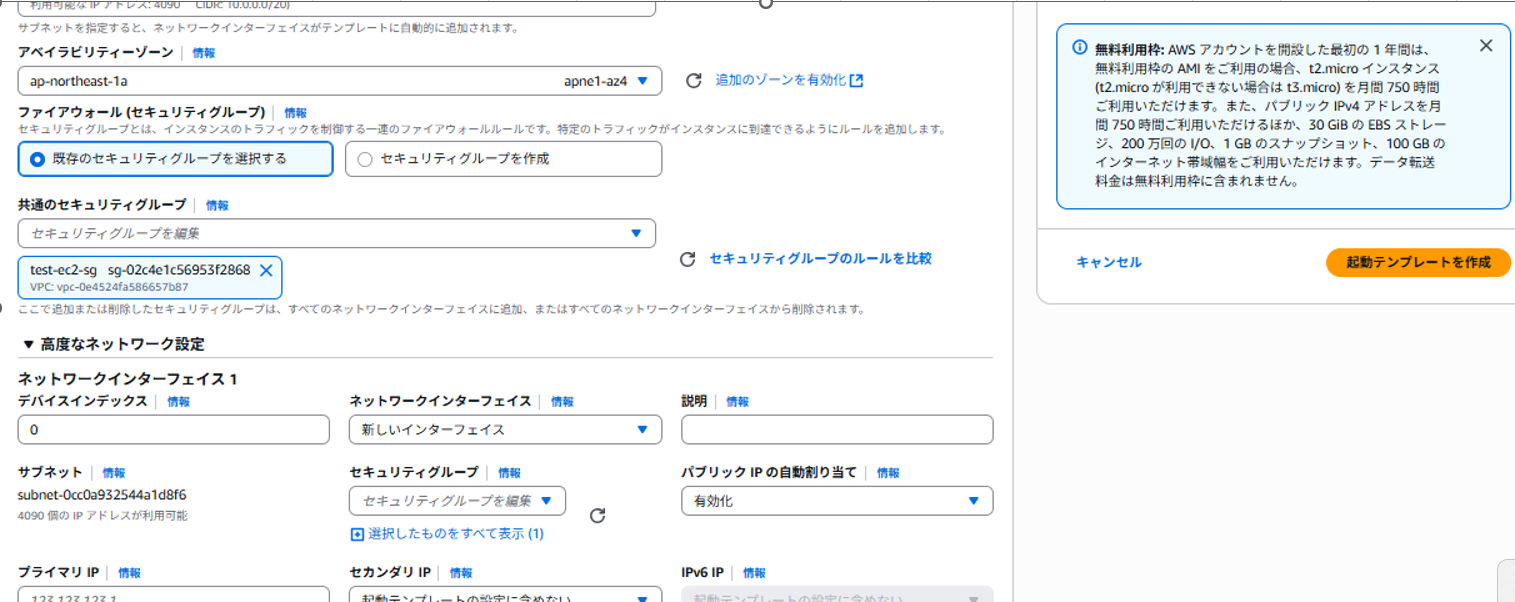Click inside the 説明 text field
The height and width of the screenshot is (602, 1515).
coord(837,429)
